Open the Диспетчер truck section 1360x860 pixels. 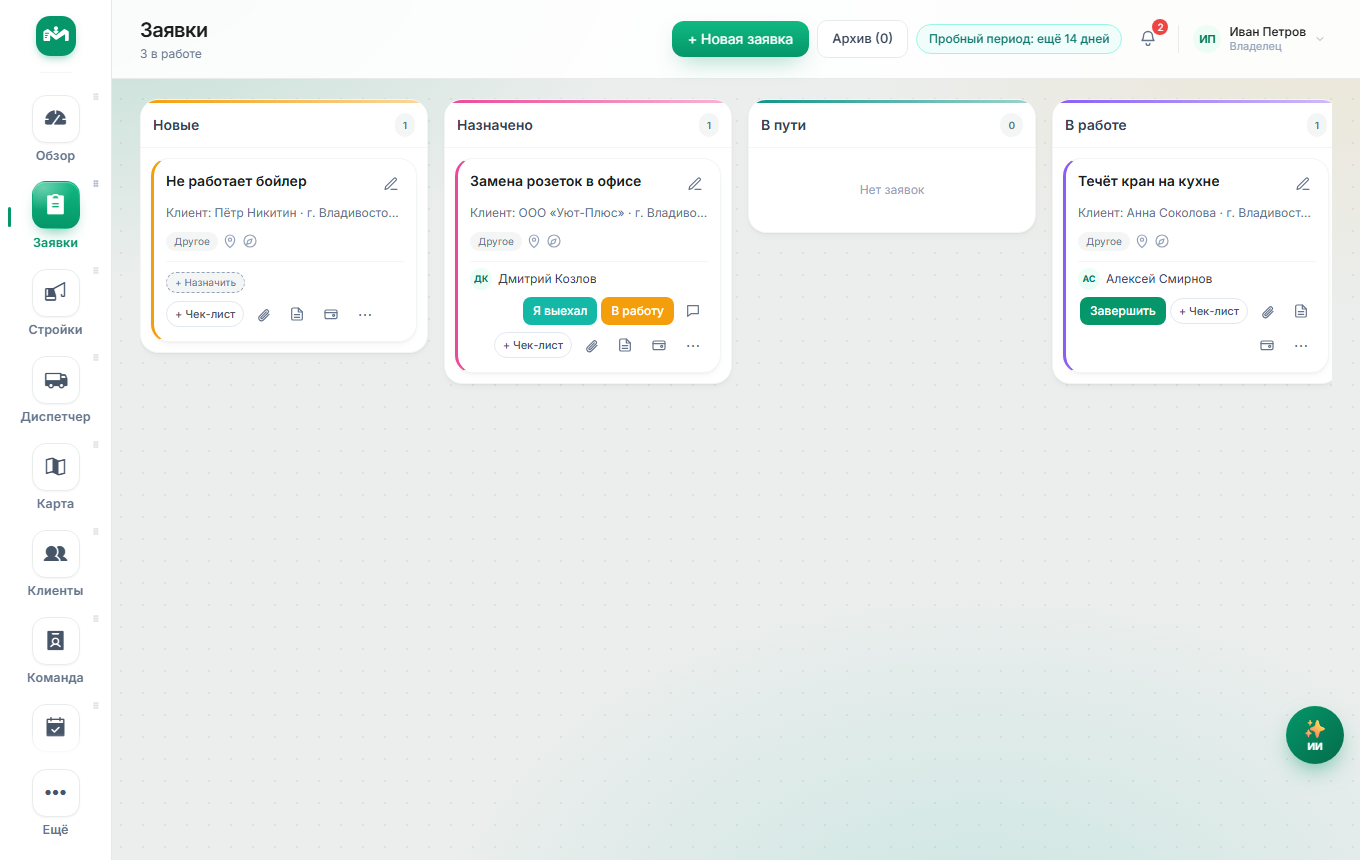56,390
